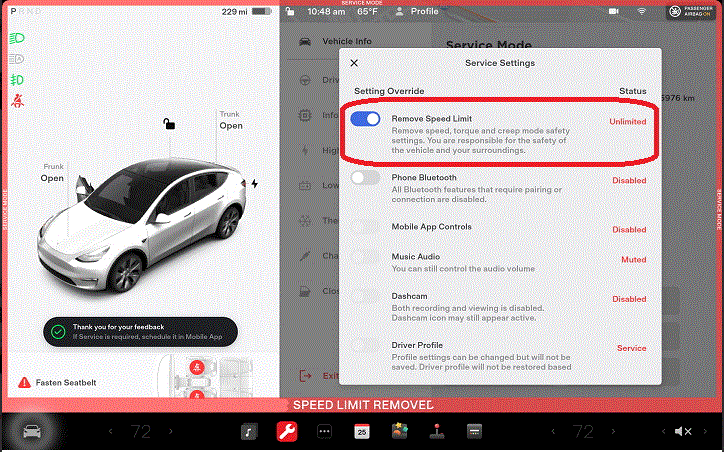Open the calendar app in bottom dock
Viewport: 724px width, 452px height.
pos(362,432)
